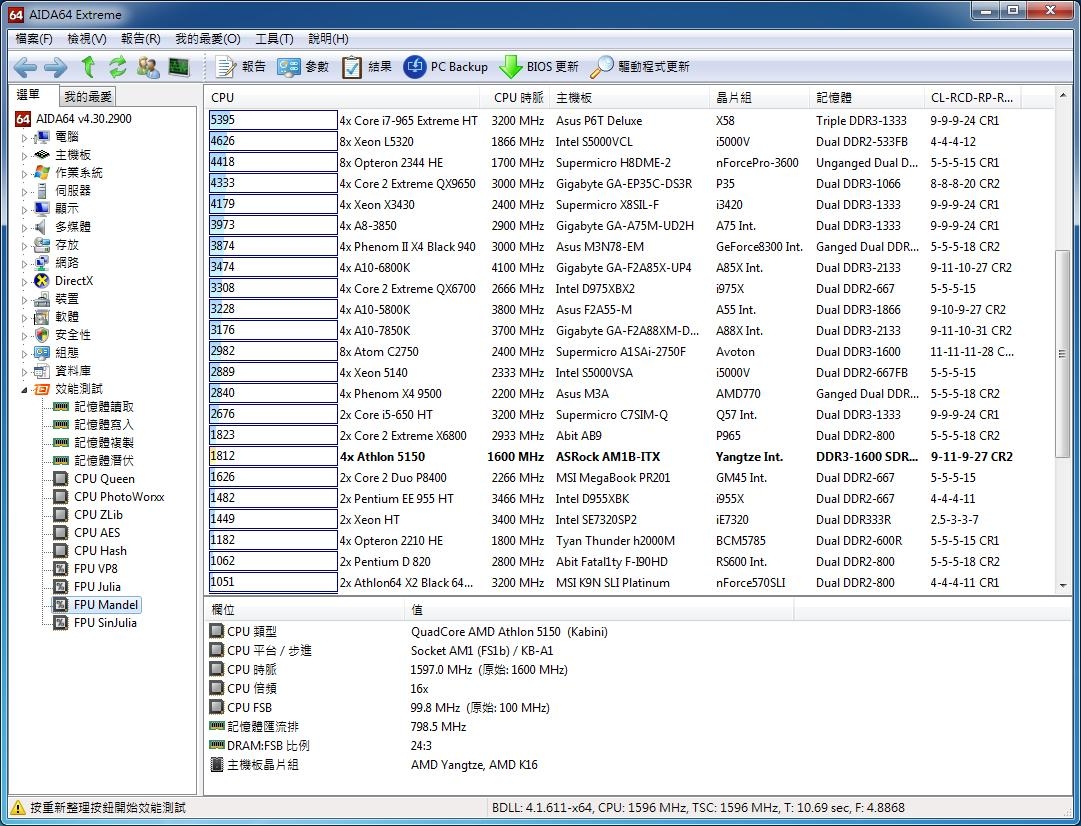The height and width of the screenshot is (826, 1081).
Task: Sort results by the 主機板 column header
Action: pyautogui.click(x=630, y=98)
